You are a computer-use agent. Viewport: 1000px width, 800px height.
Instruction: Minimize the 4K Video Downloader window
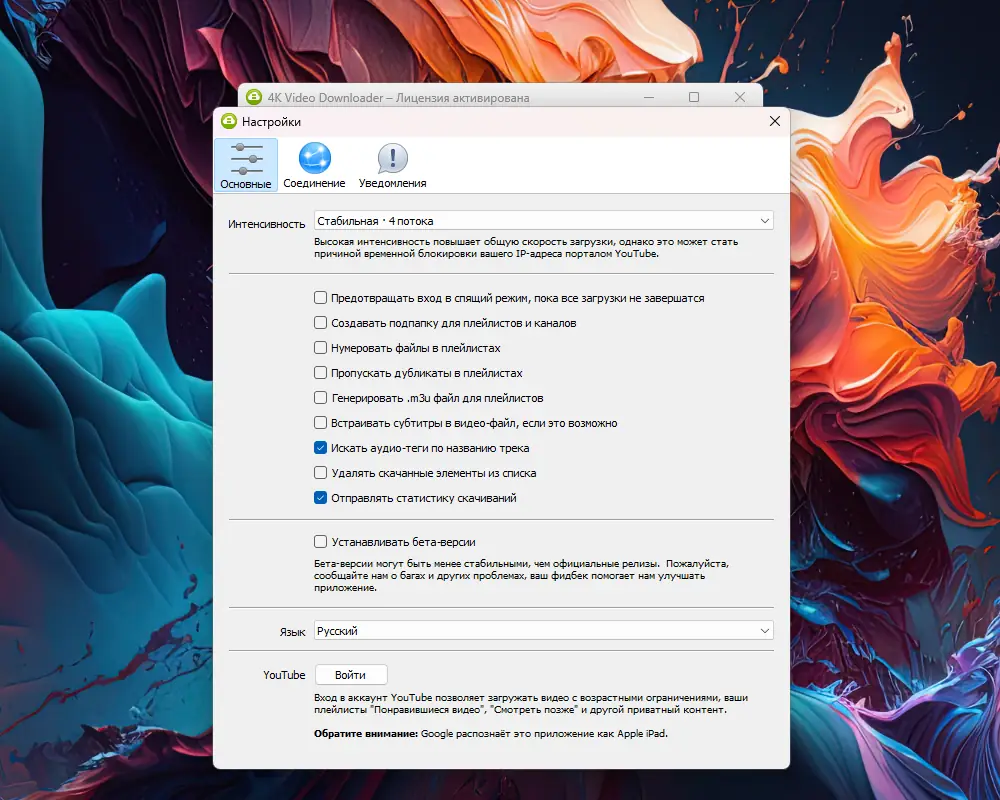[649, 97]
